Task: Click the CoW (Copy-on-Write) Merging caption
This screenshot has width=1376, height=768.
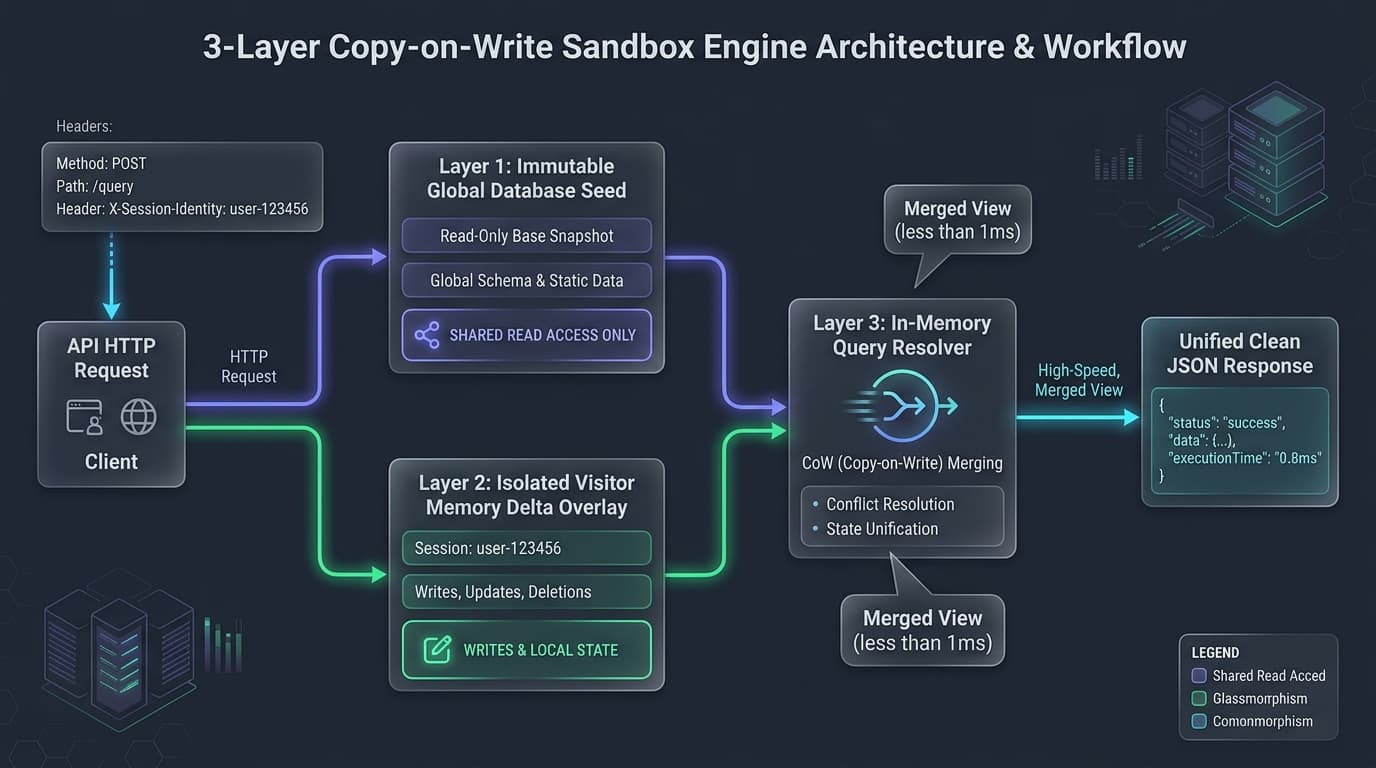Action: [902, 463]
